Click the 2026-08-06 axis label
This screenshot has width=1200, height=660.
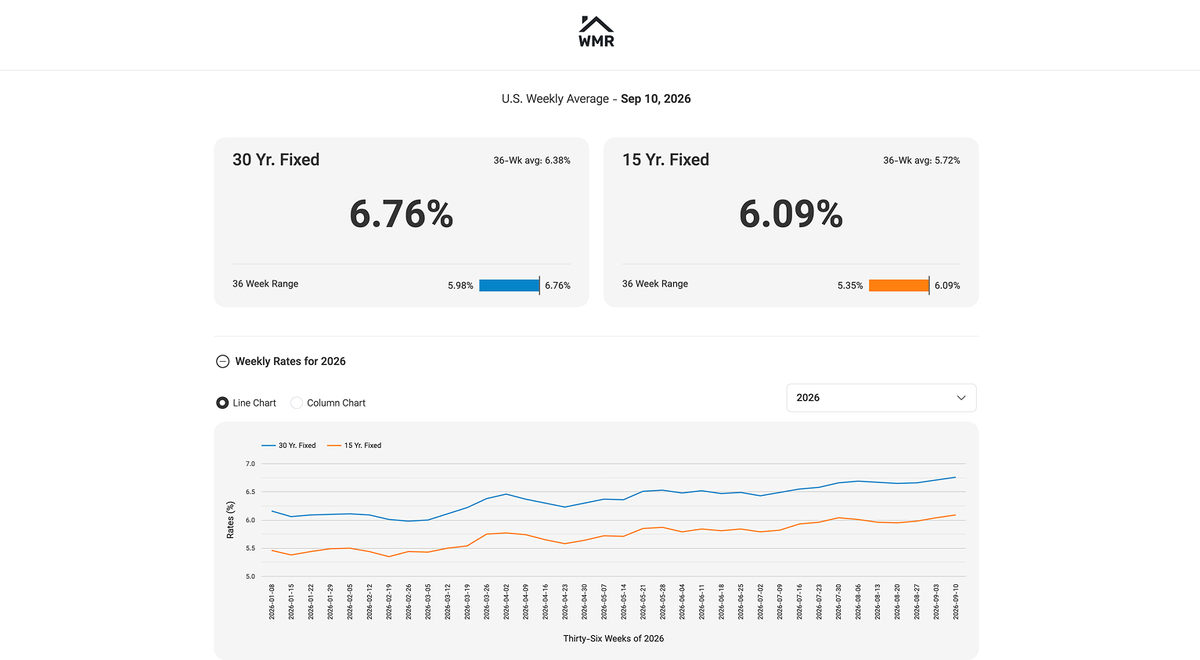pos(858,602)
